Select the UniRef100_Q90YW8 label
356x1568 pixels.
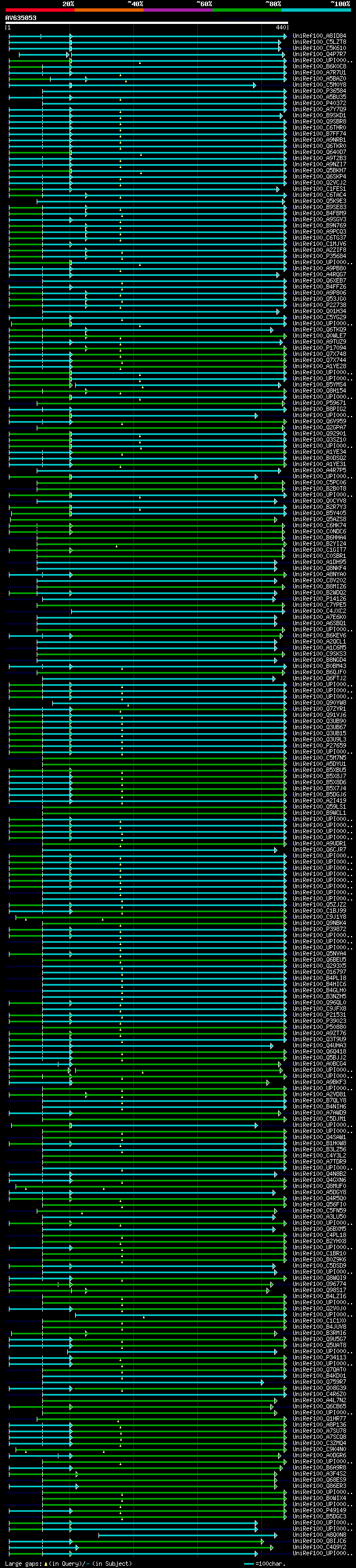(319, 703)
